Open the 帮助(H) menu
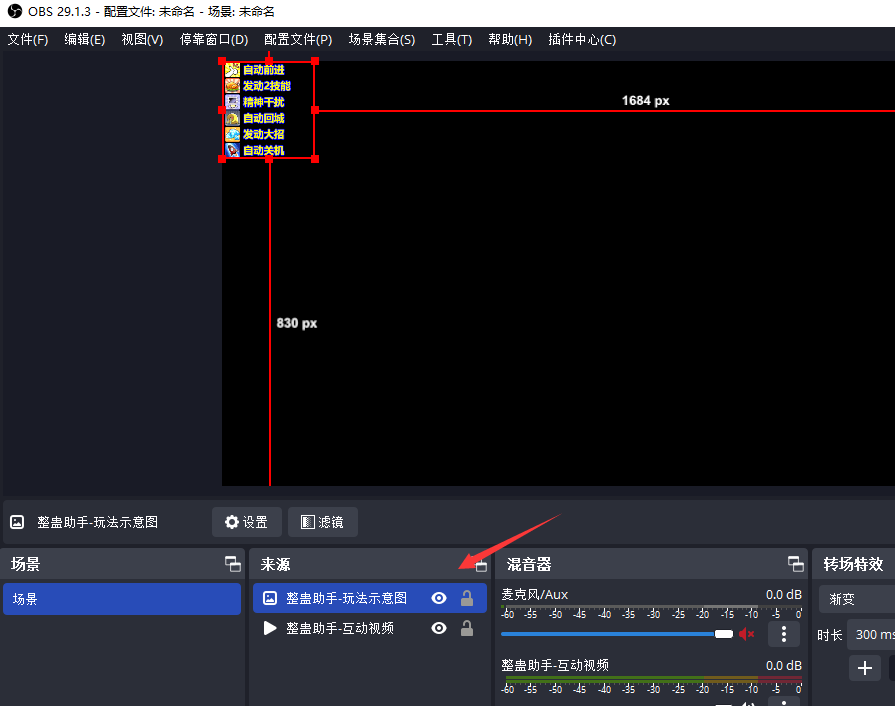The height and width of the screenshot is (706, 895). (510, 39)
